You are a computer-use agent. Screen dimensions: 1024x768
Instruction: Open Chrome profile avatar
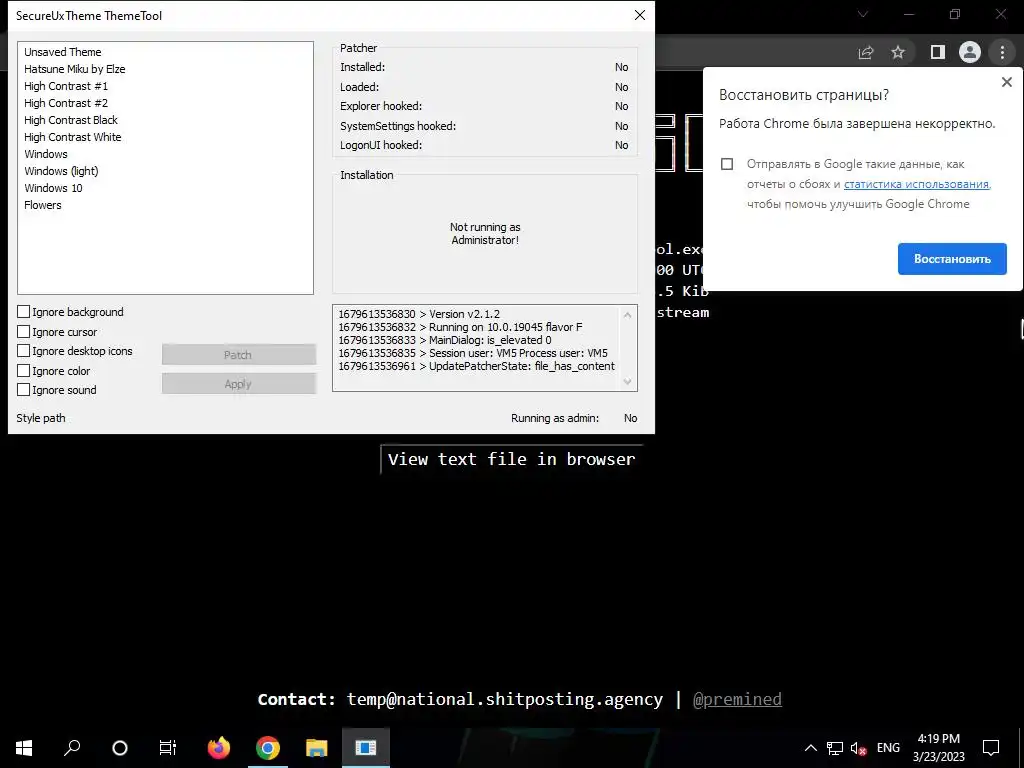[x=970, y=52]
